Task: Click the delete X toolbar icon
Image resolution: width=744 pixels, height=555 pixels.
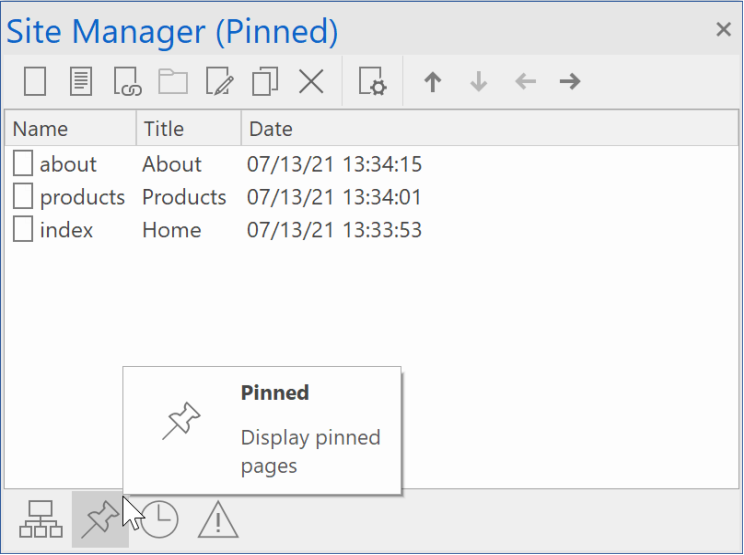Action: click(x=311, y=82)
